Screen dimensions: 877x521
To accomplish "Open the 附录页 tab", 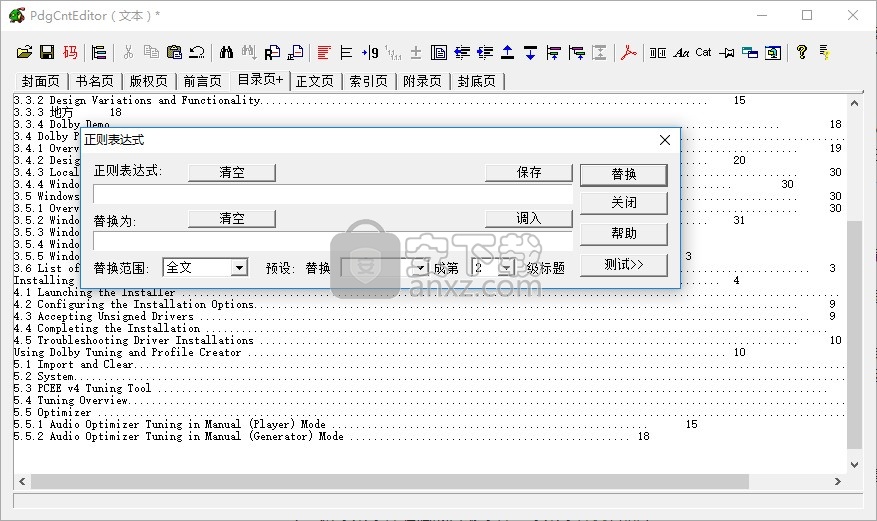I will click(422, 82).
